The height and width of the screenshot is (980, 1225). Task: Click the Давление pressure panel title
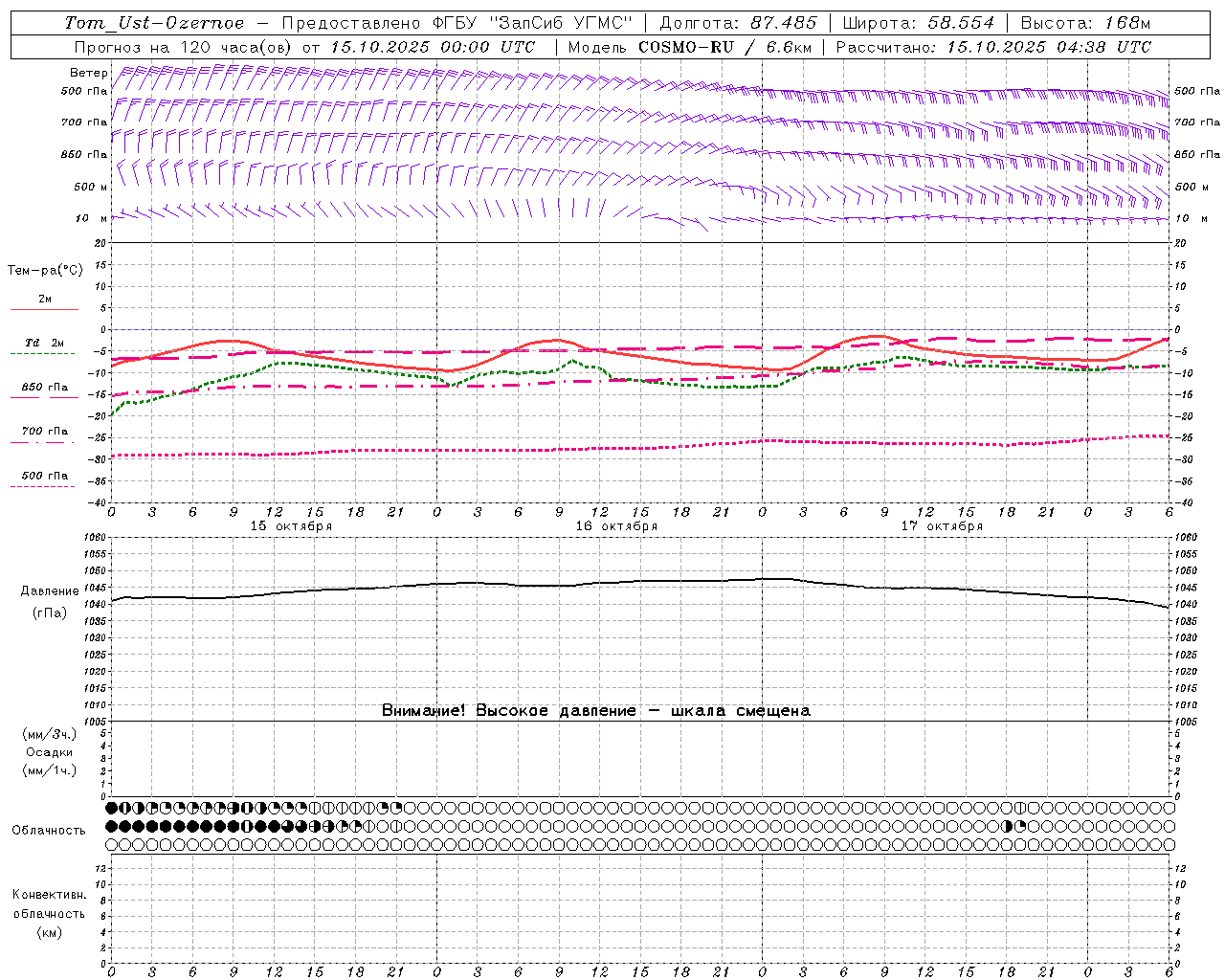[x=50, y=591]
